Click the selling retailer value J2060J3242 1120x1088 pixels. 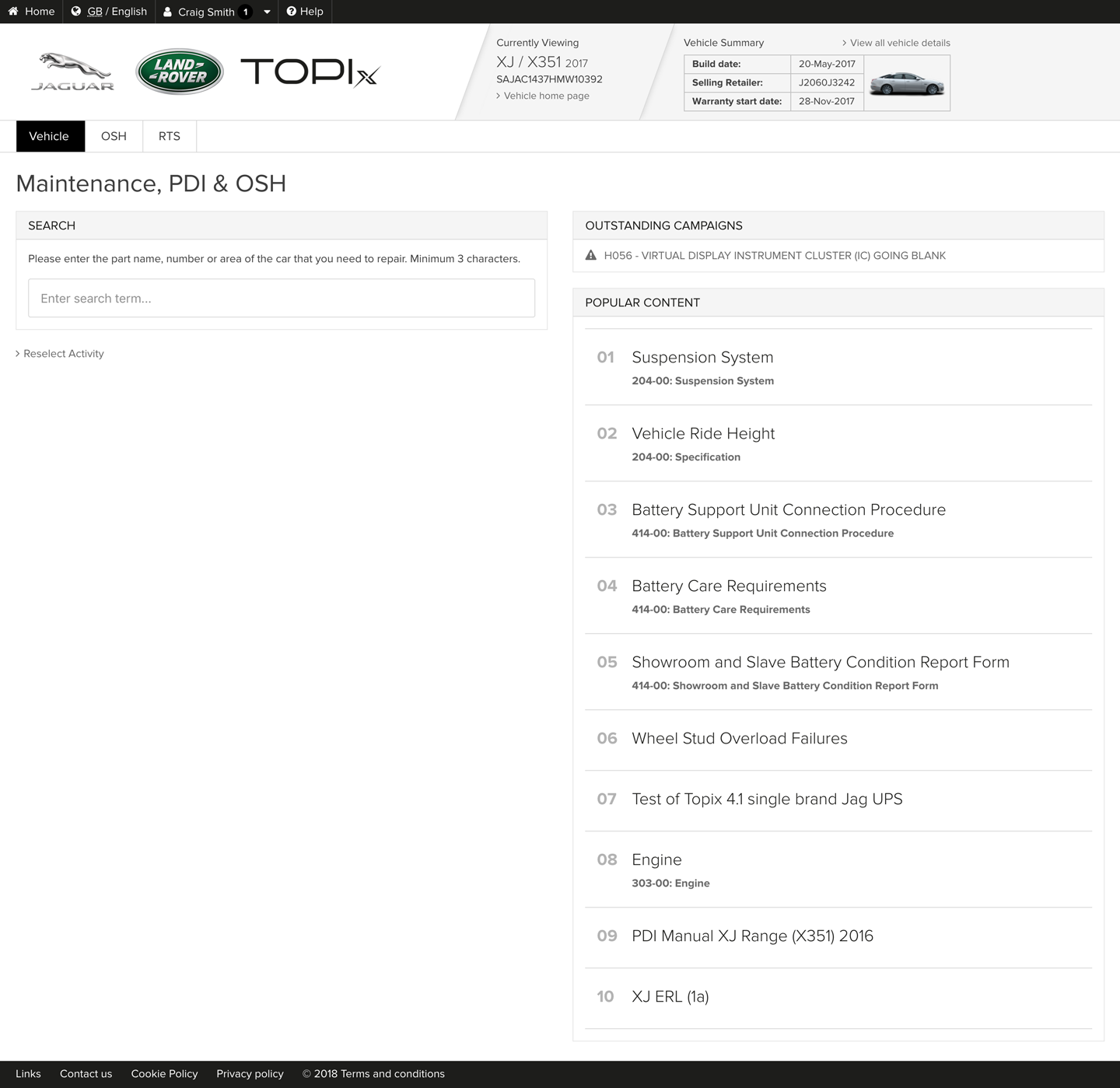click(x=827, y=82)
